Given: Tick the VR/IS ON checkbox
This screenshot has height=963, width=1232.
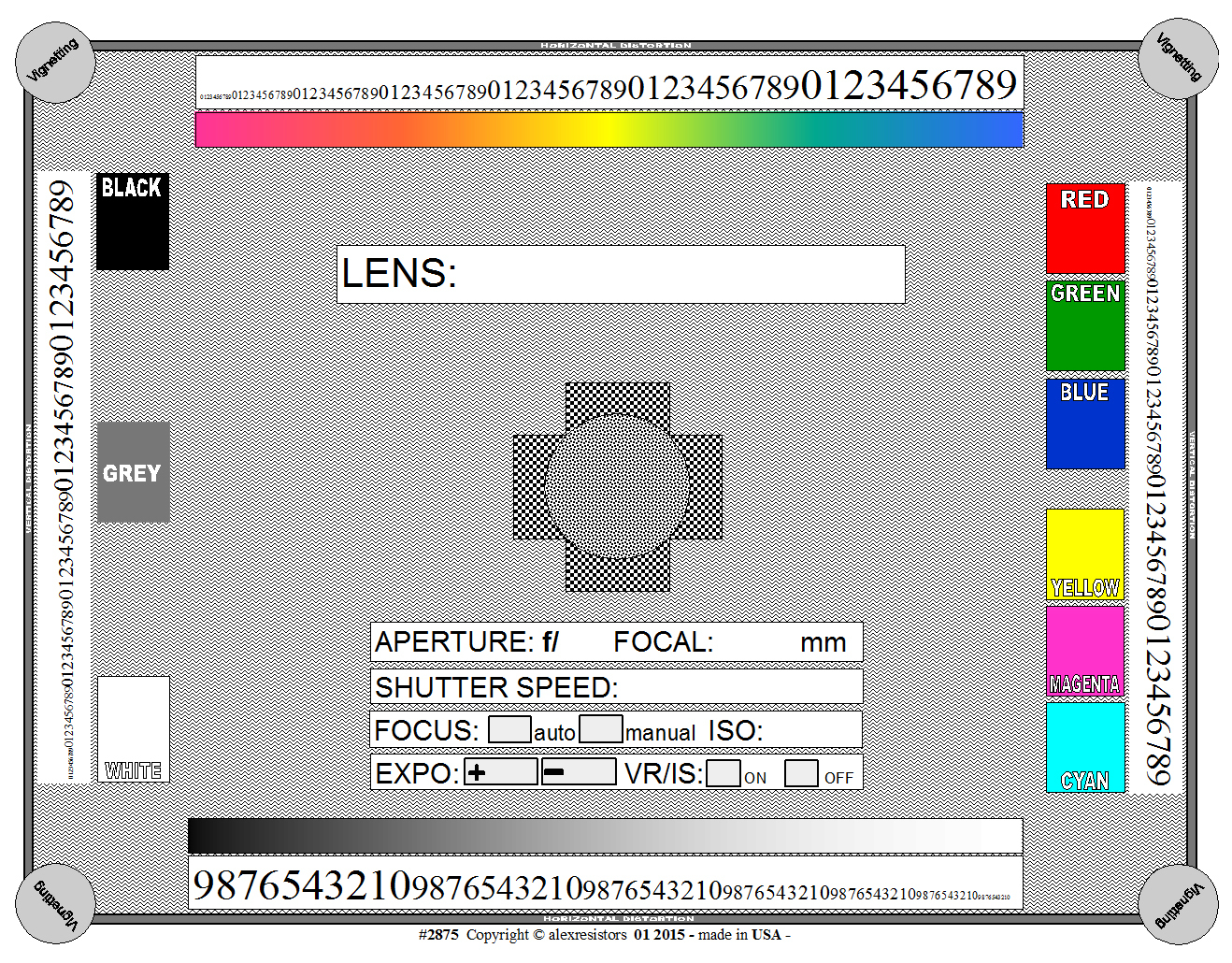Looking at the screenshot, I should [723, 773].
